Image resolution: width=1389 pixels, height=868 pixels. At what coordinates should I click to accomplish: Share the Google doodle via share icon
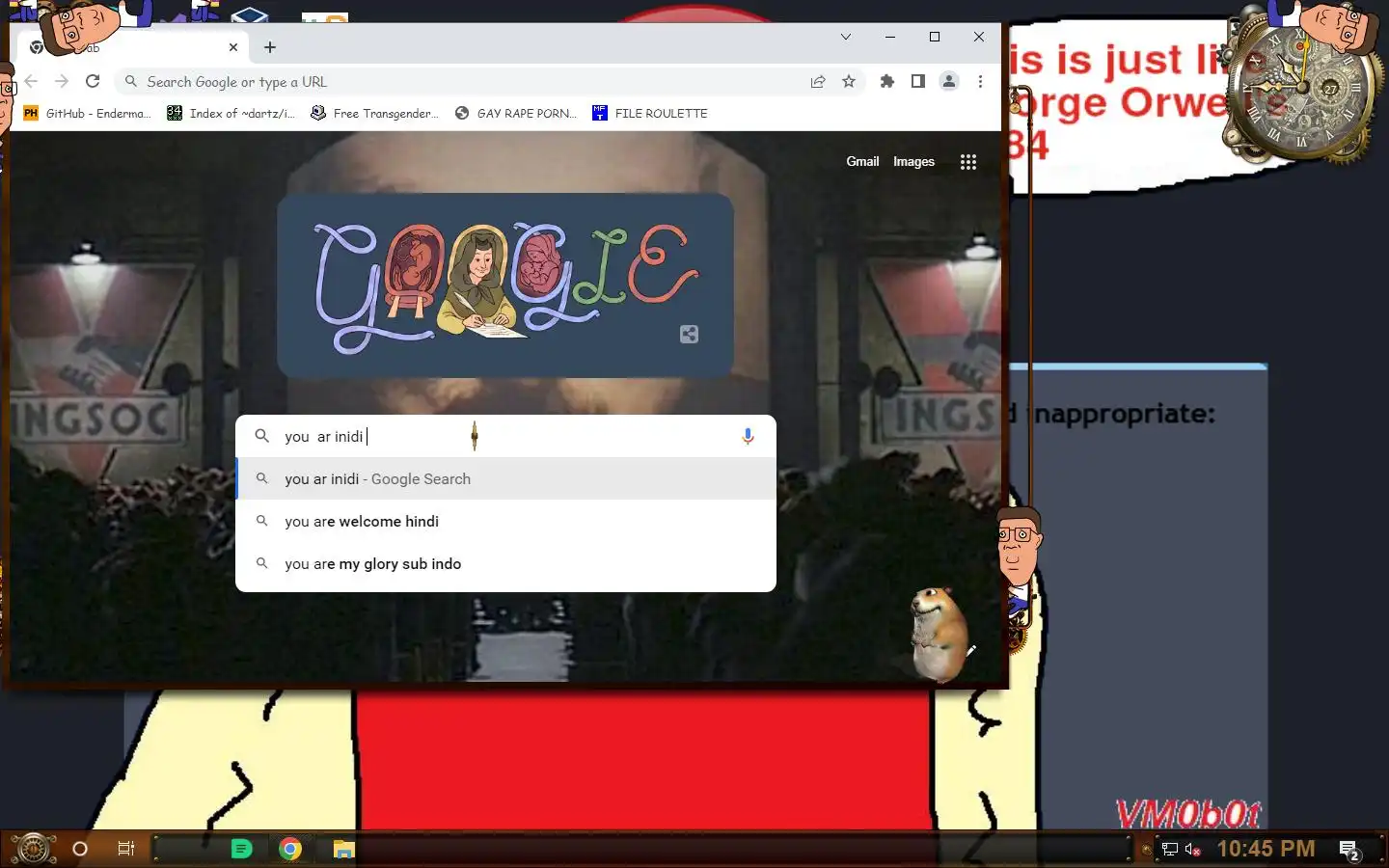[689, 335]
